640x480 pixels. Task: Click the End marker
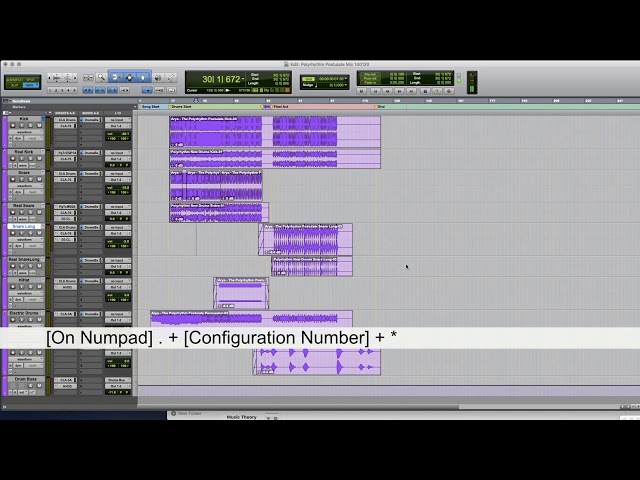(380, 107)
